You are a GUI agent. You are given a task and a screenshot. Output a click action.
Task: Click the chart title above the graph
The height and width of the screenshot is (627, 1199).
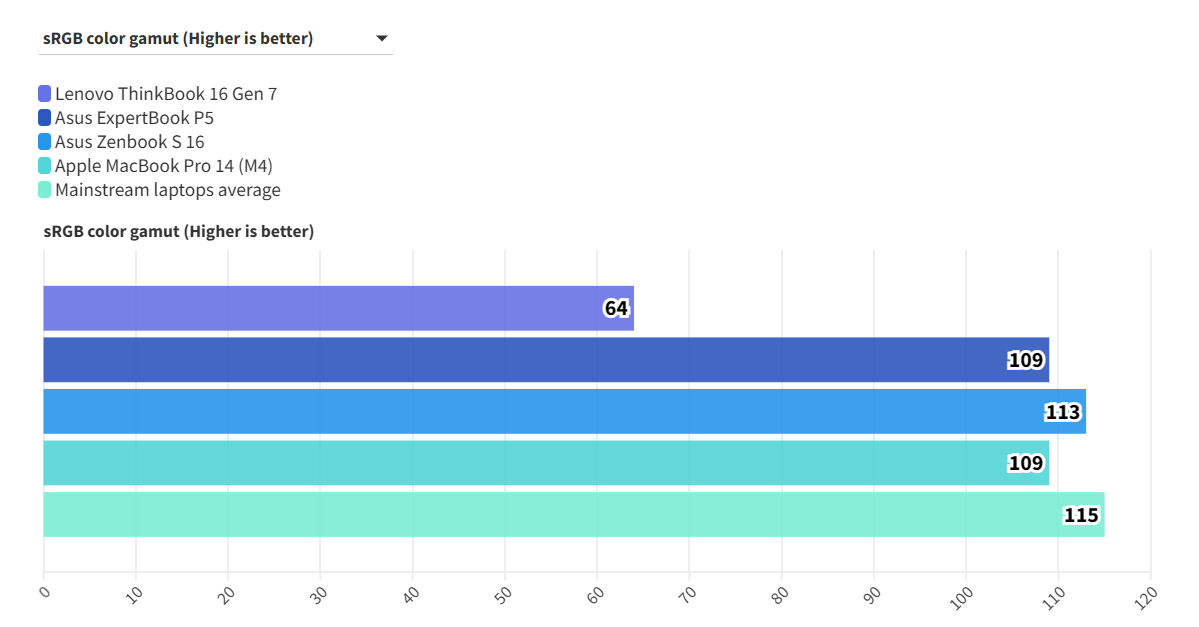(x=179, y=232)
